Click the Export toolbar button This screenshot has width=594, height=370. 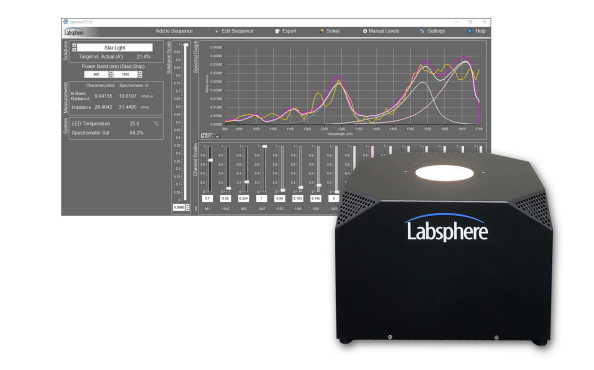click(286, 31)
